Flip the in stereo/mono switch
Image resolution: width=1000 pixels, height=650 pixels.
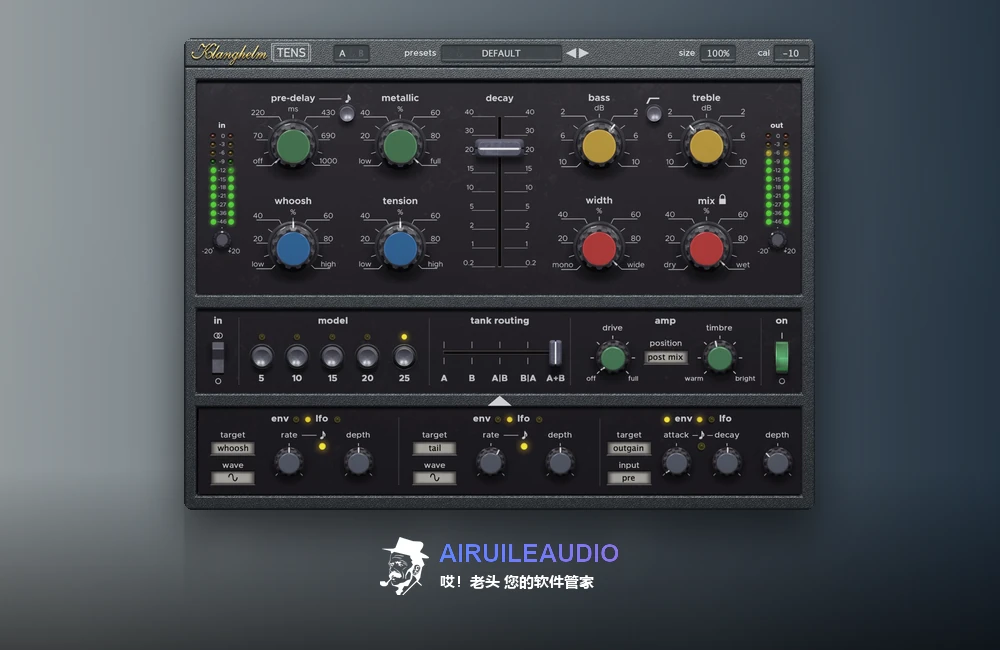pyautogui.click(x=218, y=357)
